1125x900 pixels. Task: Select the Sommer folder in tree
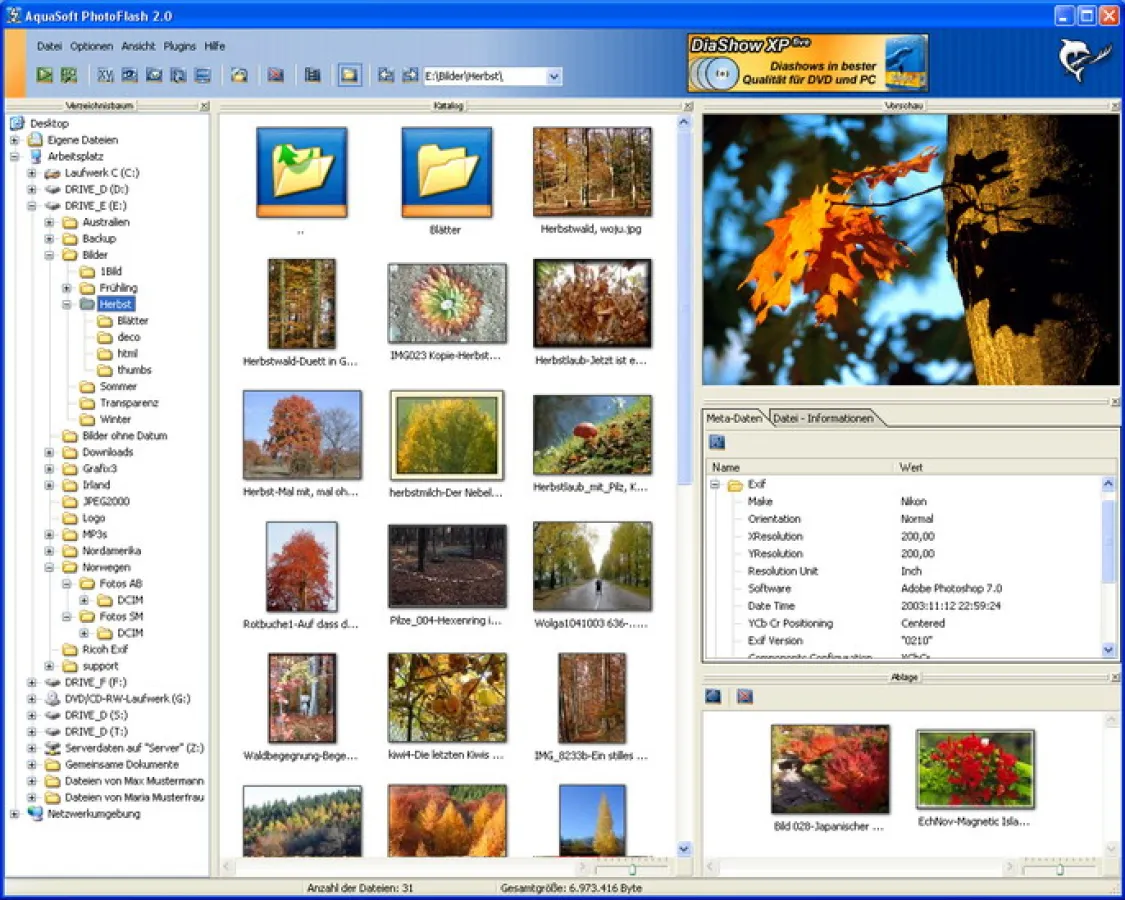[x=117, y=386]
